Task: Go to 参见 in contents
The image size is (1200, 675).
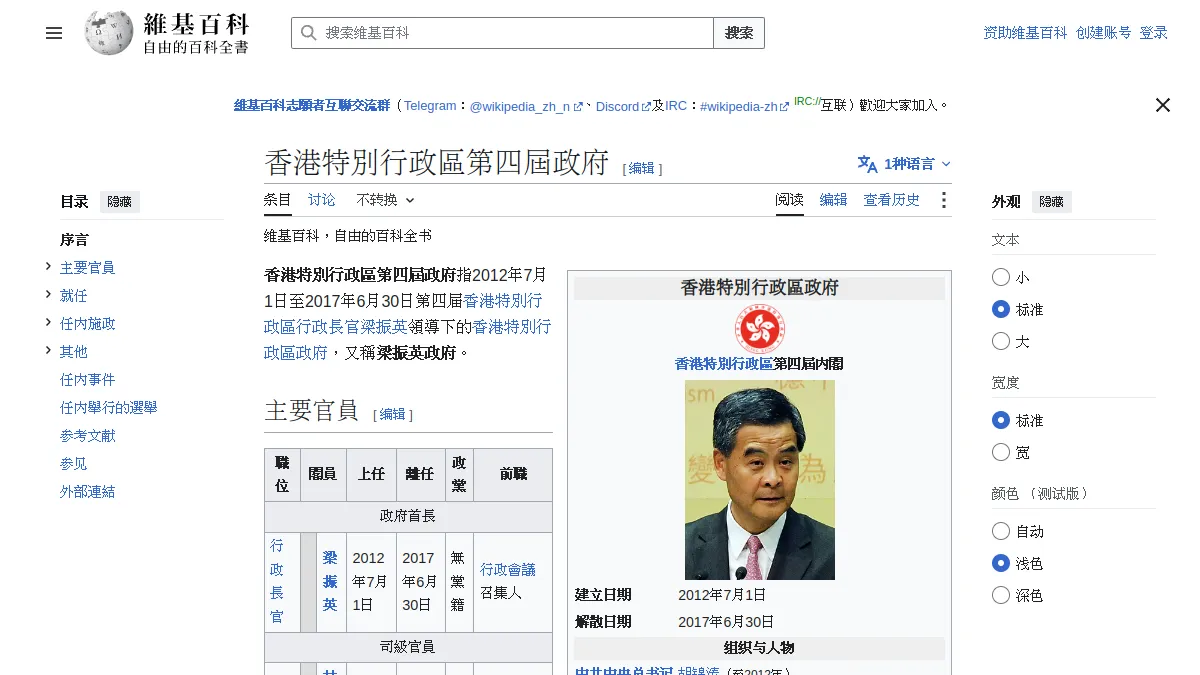Action: tap(74, 464)
